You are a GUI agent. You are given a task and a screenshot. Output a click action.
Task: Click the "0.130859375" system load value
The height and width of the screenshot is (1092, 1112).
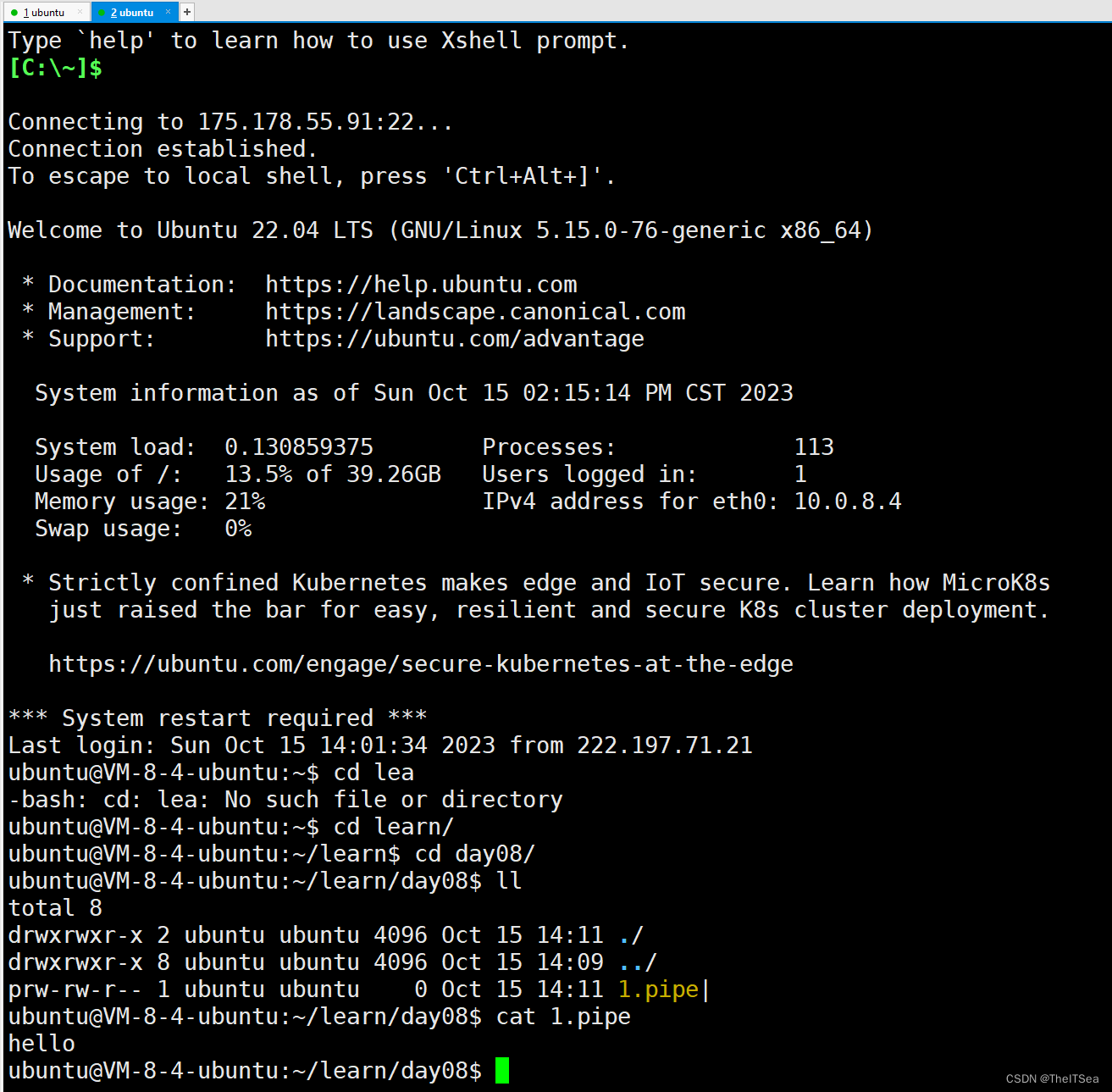click(x=299, y=447)
